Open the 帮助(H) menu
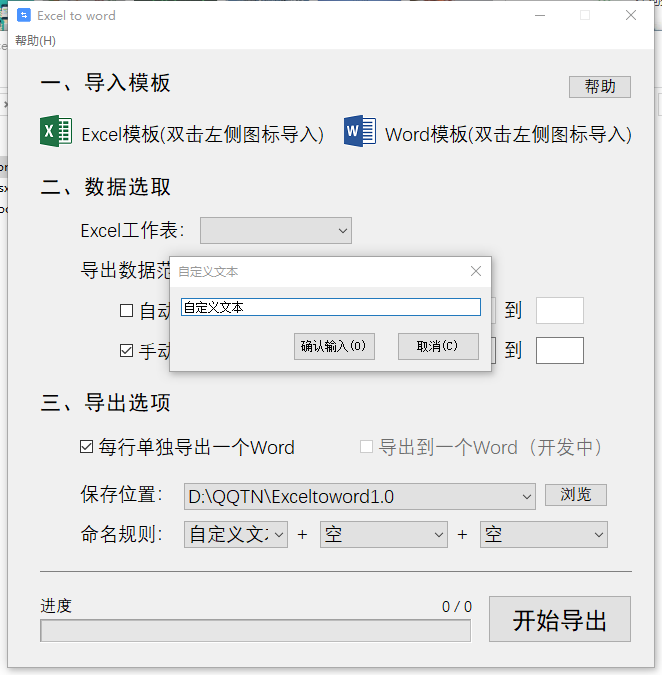 point(35,40)
